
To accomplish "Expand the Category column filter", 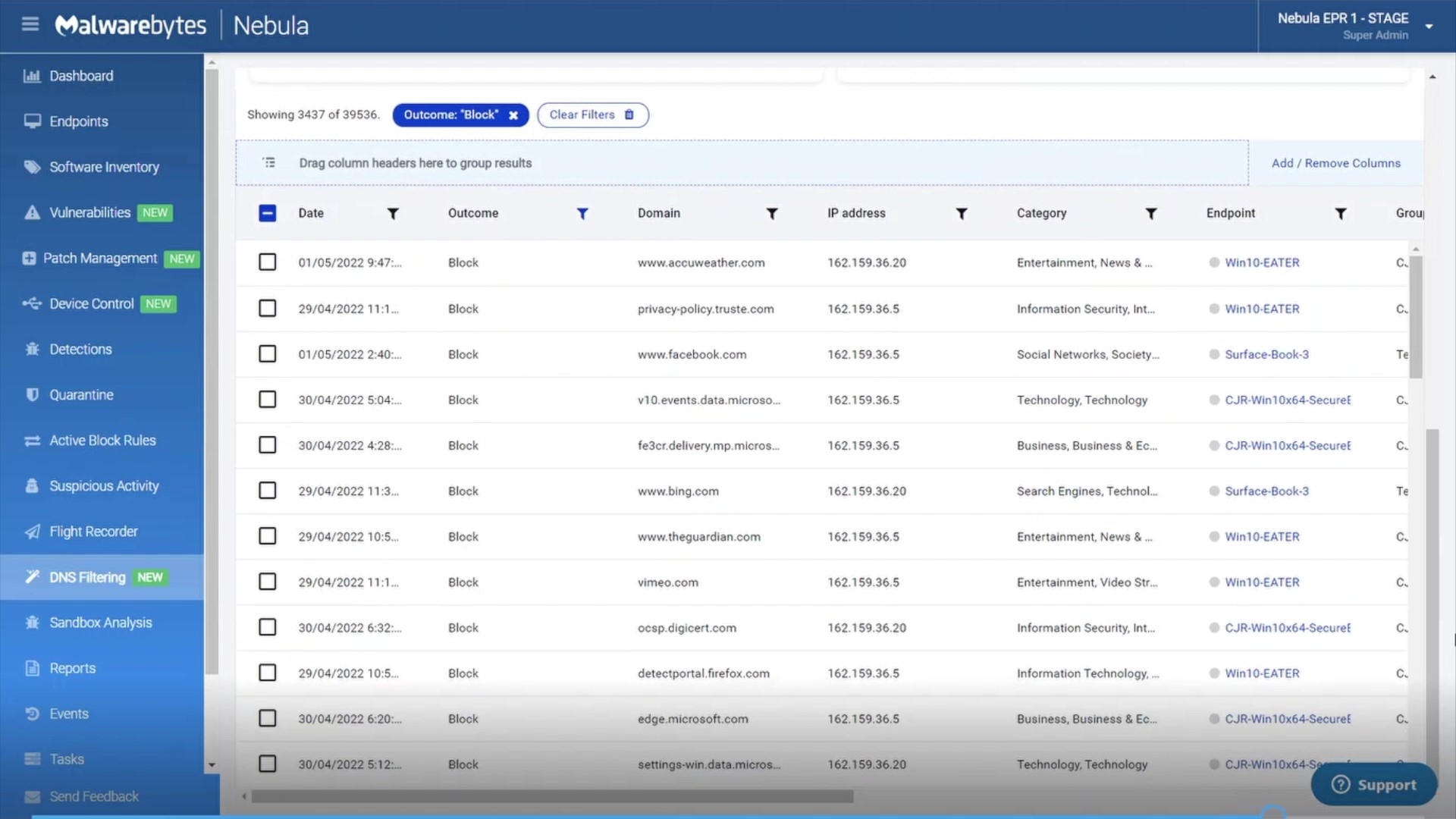I will [1152, 212].
